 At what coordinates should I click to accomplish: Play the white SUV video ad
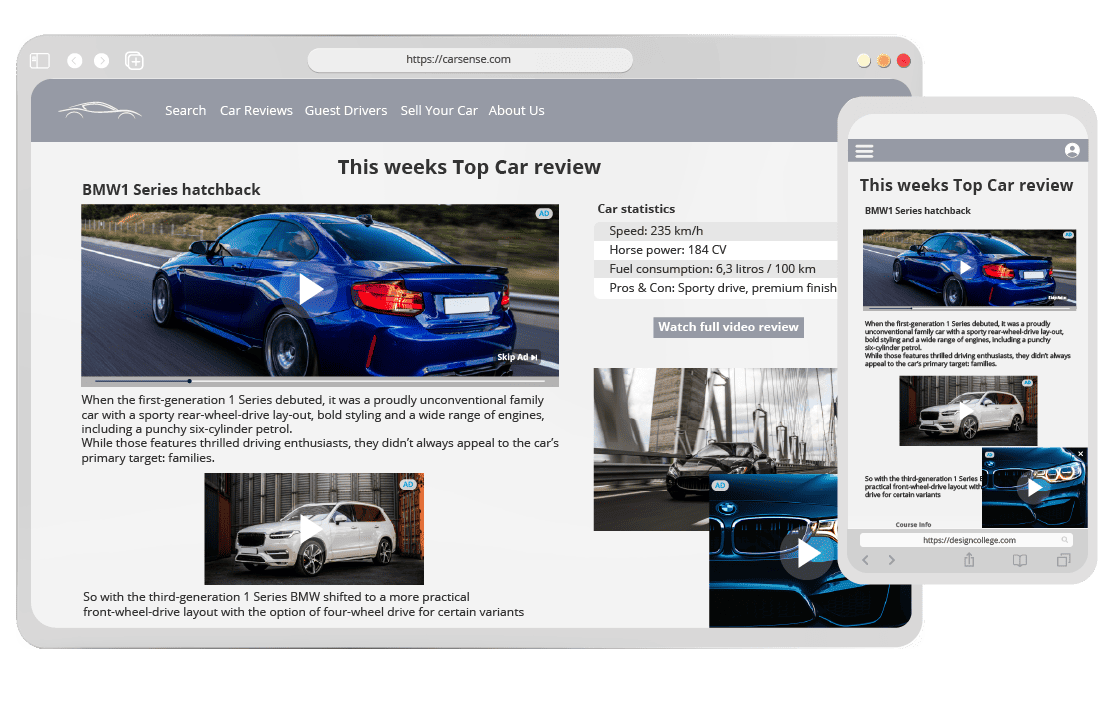311,529
